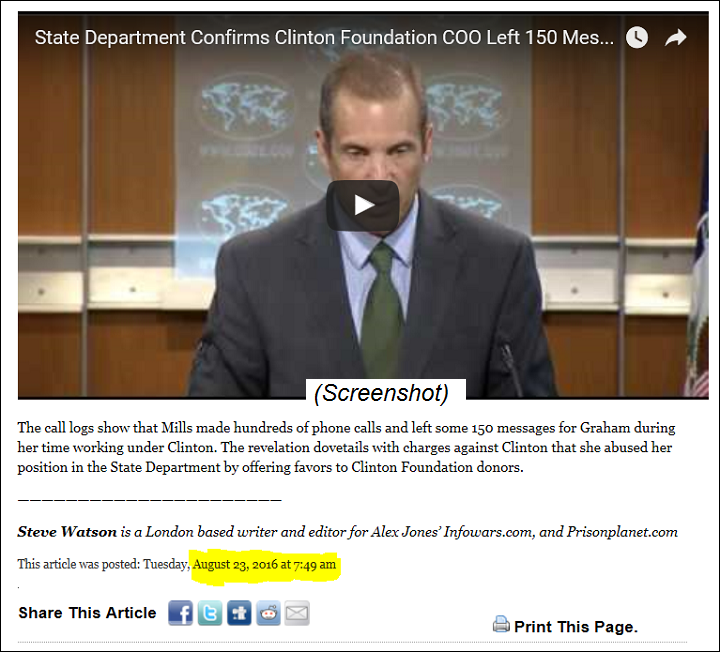Share article on Facebook
Viewport: 720px width, 652px height.
(180, 613)
